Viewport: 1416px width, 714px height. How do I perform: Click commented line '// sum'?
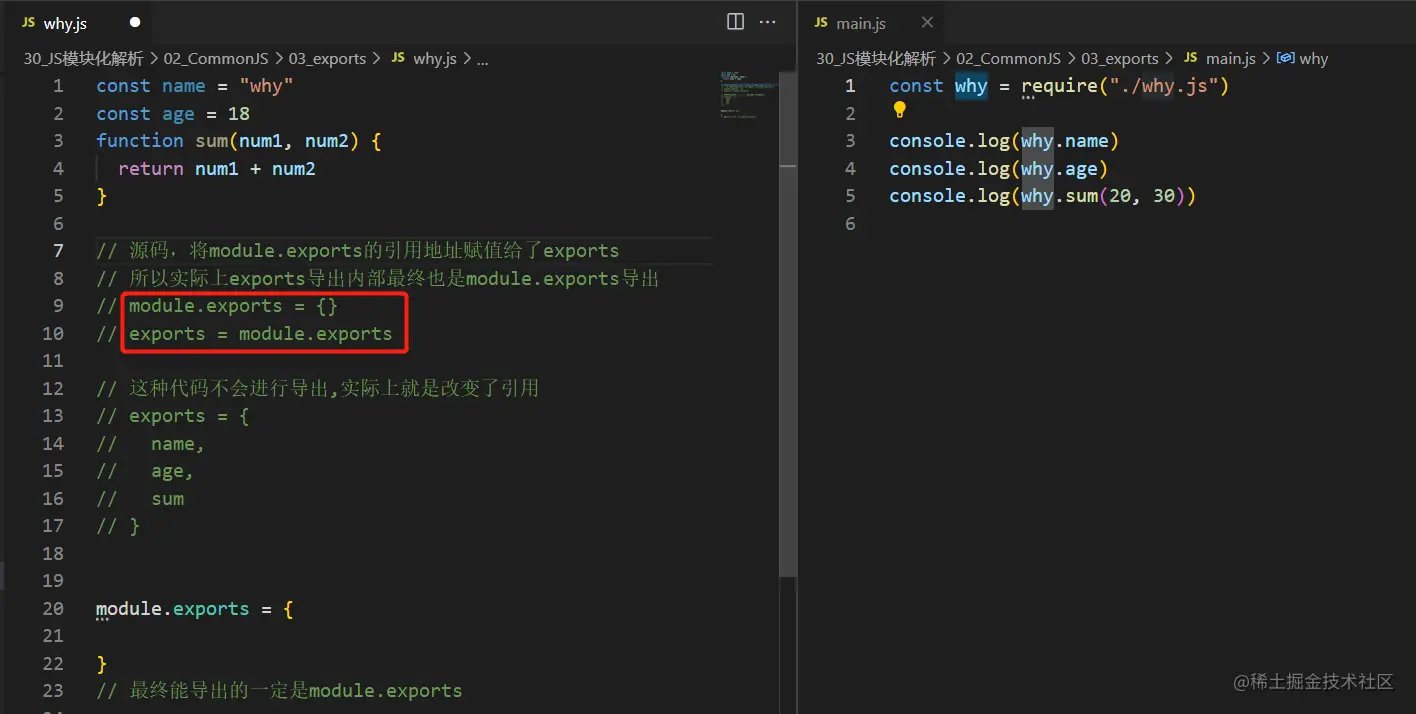(140, 499)
